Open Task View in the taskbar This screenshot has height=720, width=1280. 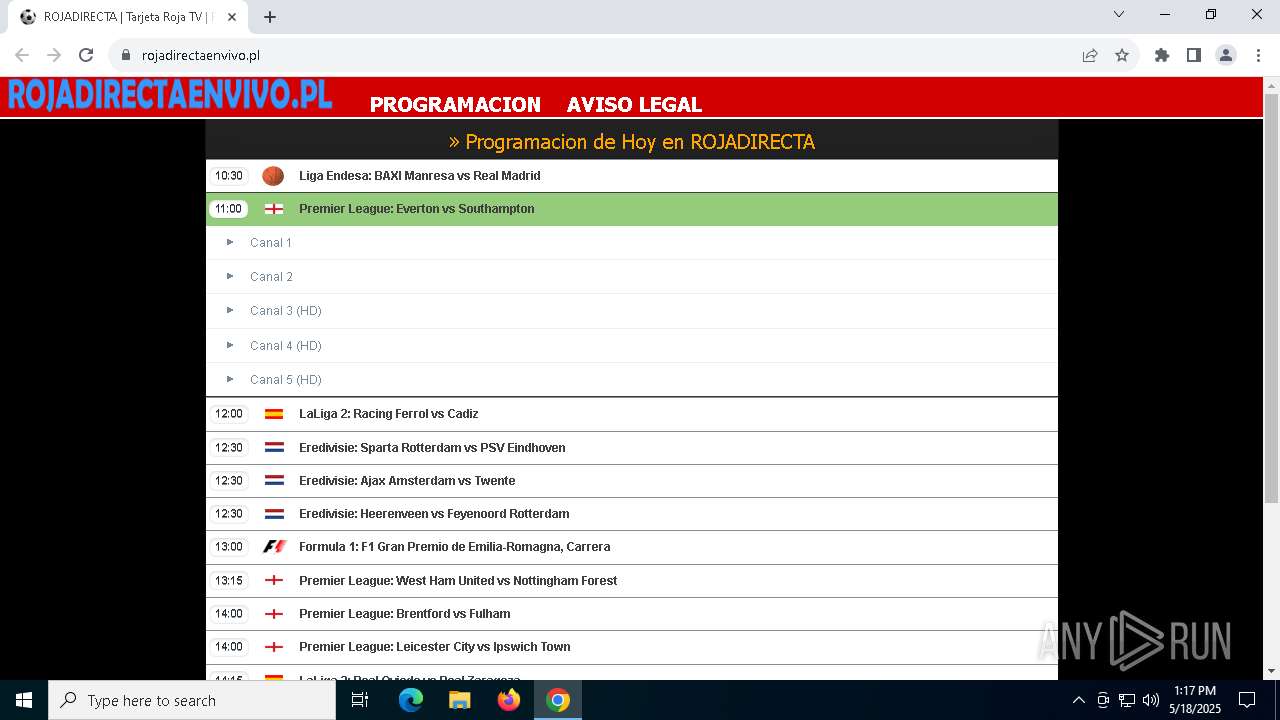360,700
